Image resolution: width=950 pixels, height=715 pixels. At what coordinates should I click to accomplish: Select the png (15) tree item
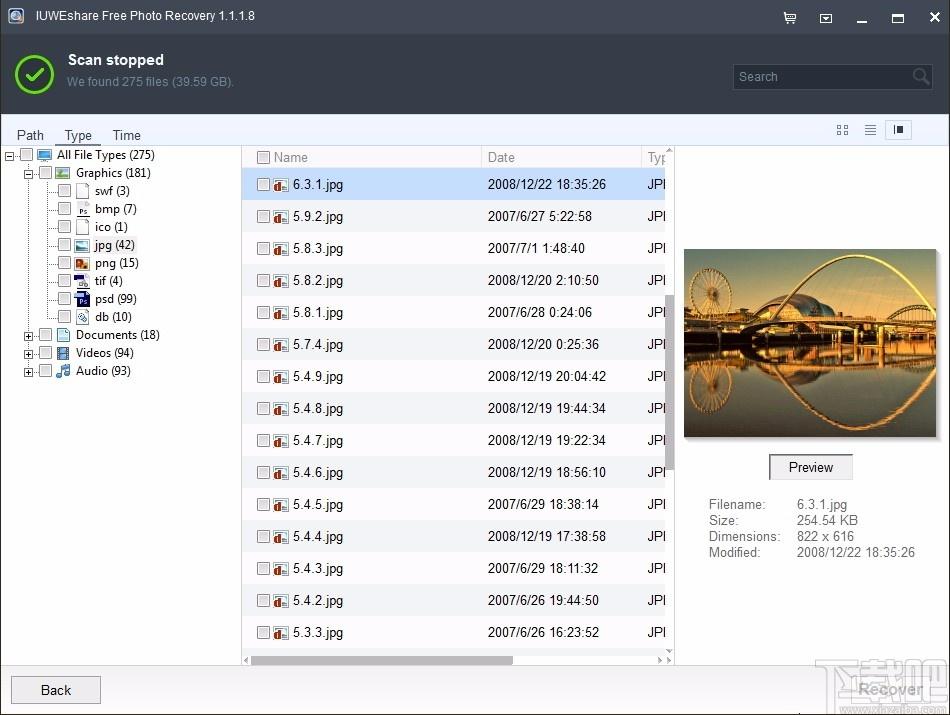point(116,263)
